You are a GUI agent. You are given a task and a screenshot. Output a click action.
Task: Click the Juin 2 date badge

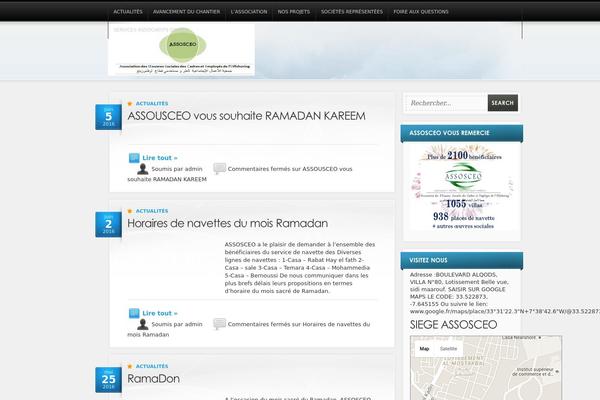click(108, 224)
